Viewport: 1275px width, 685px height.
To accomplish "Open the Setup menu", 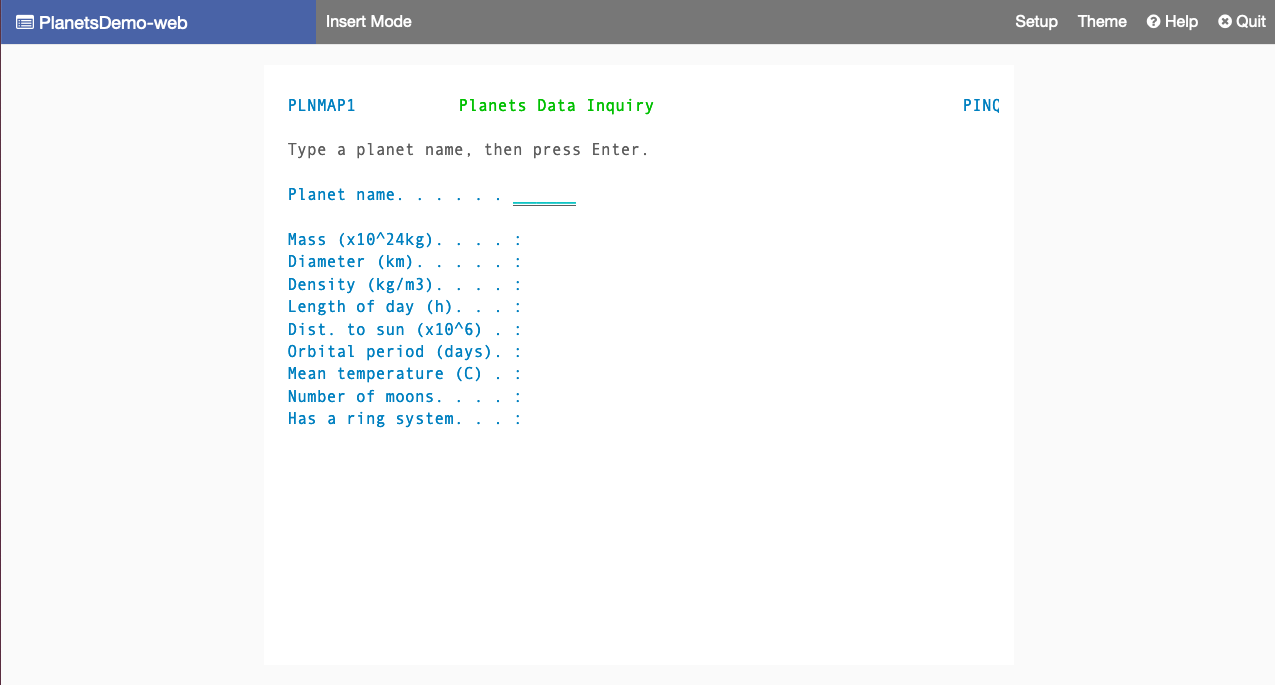I will tap(1036, 21).
